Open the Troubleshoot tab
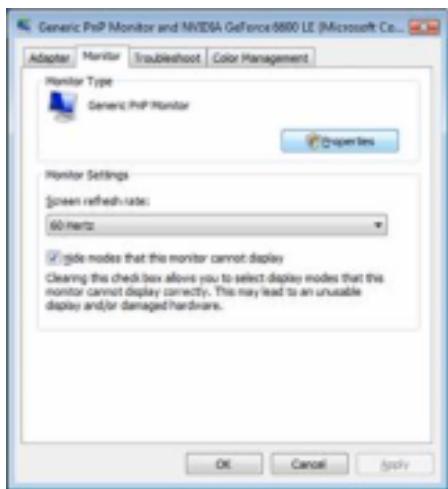 coord(167,58)
